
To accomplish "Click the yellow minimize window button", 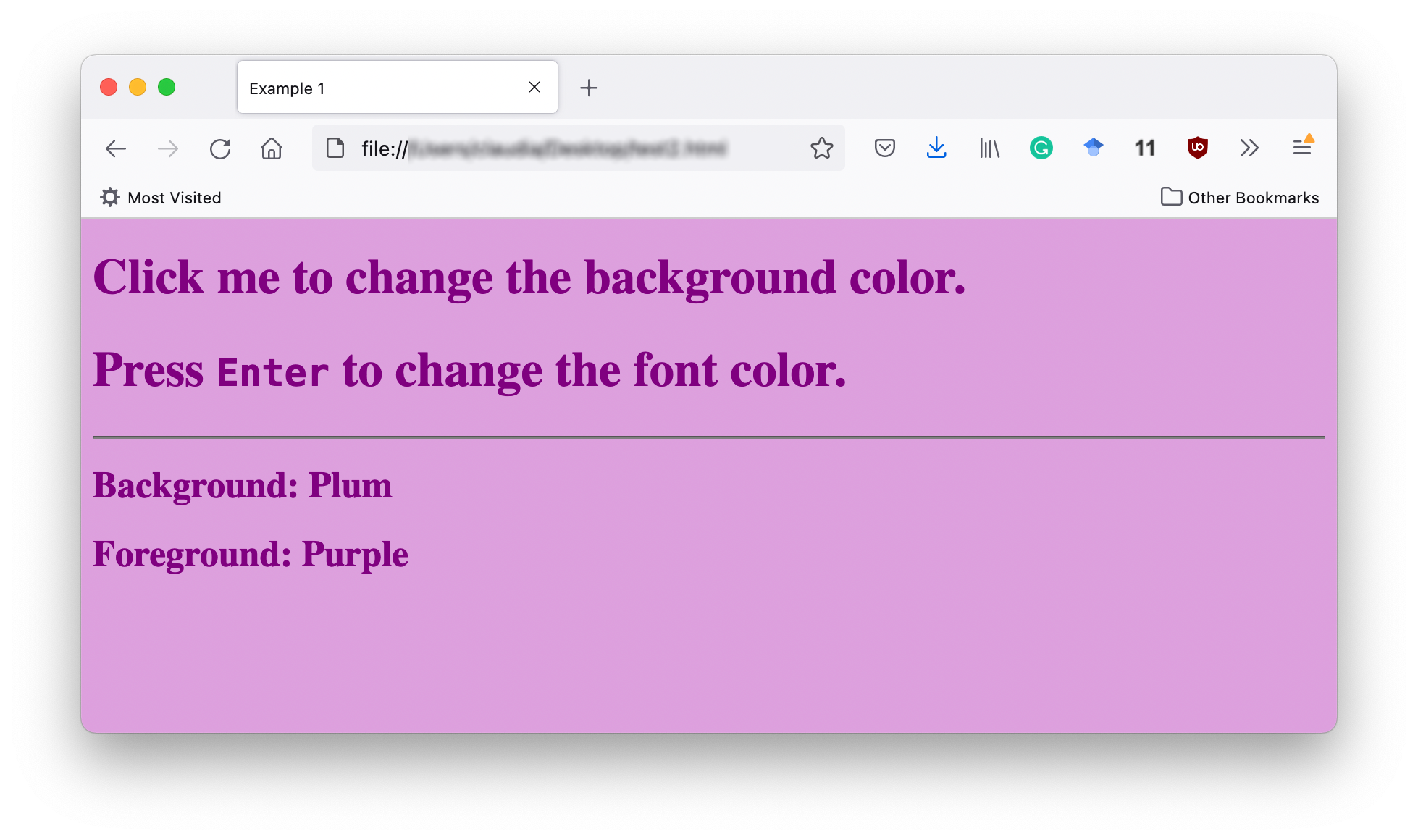I will (x=138, y=87).
